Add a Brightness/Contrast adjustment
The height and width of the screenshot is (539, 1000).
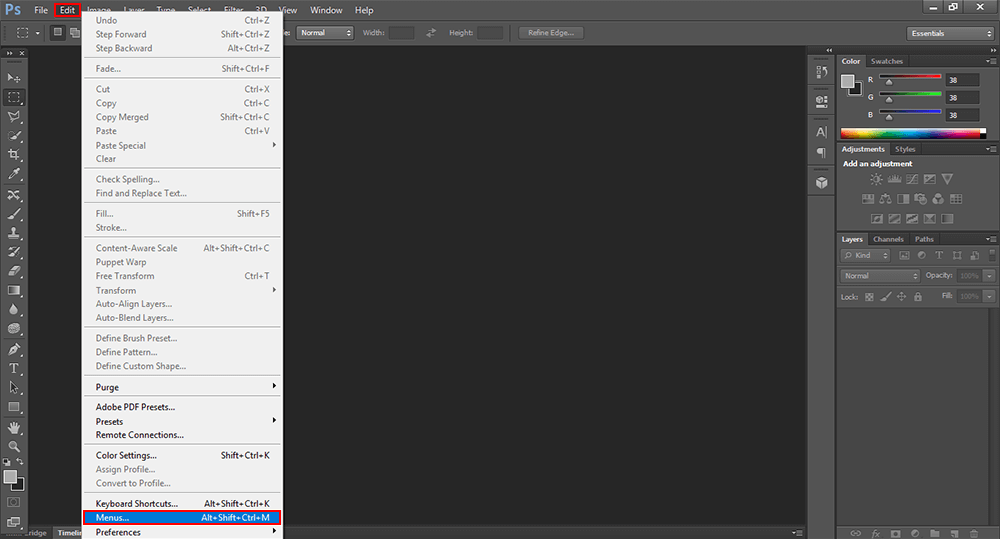click(x=876, y=179)
